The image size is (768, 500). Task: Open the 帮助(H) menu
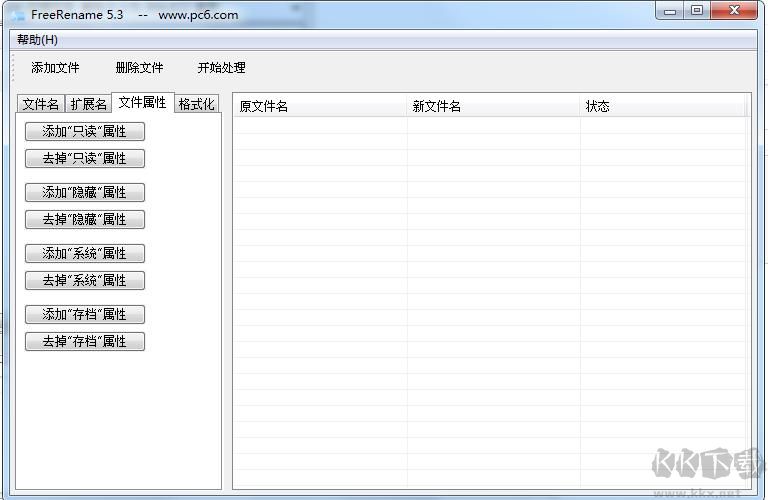click(x=37, y=40)
